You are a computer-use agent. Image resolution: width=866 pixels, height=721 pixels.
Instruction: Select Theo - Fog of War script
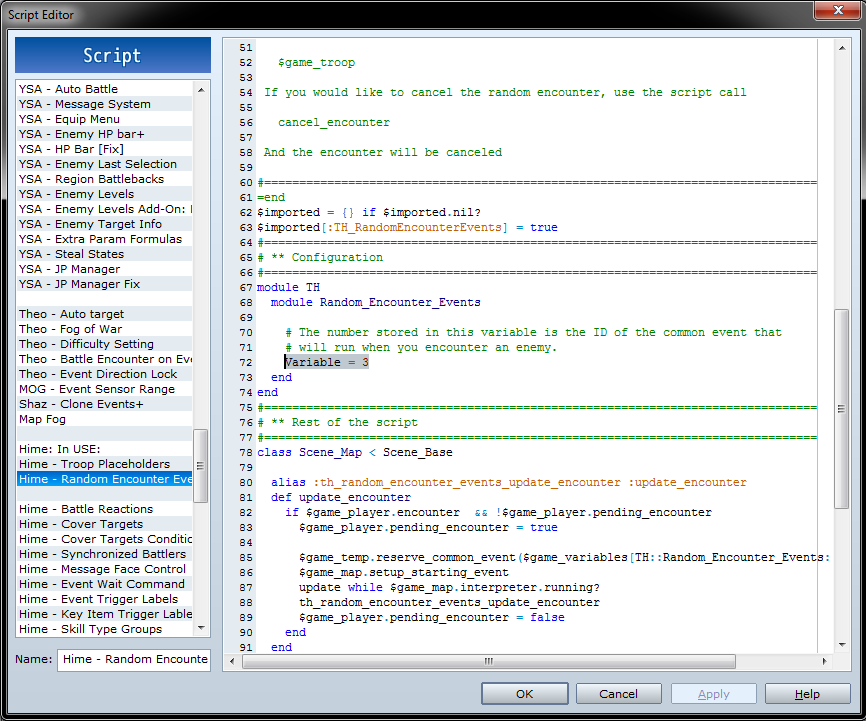click(x=105, y=329)
